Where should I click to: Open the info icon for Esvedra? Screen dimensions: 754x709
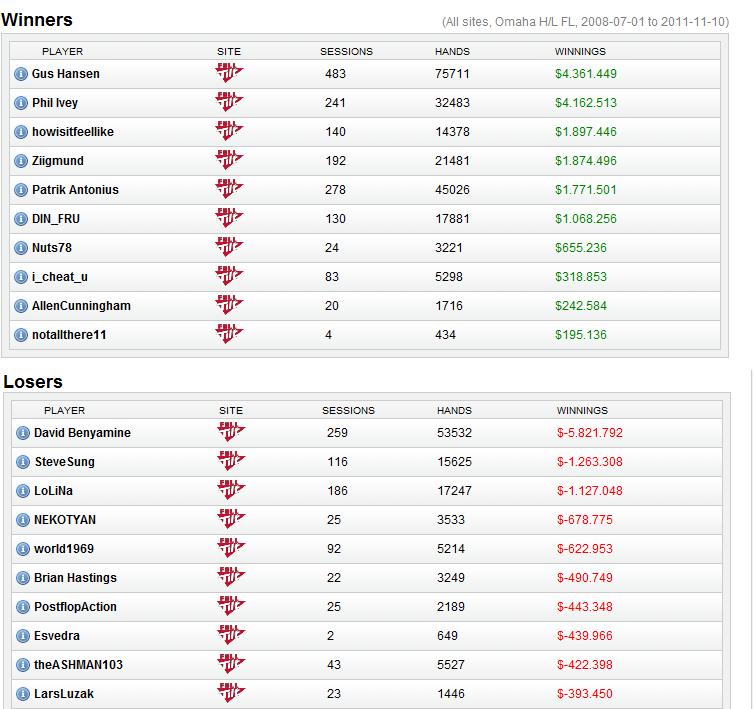[x=23, y=636]
